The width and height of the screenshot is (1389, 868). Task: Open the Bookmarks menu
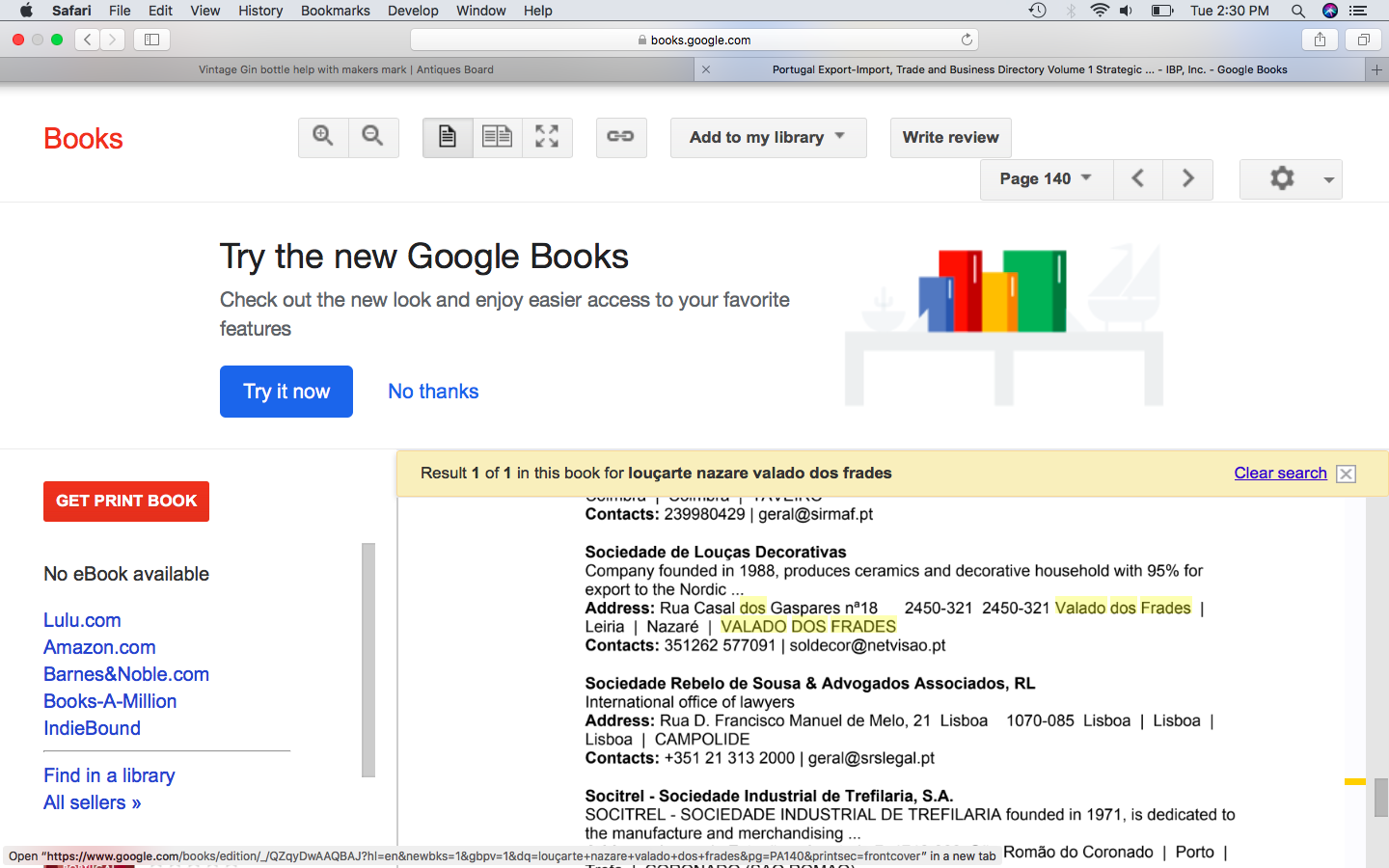coord(335,11)
